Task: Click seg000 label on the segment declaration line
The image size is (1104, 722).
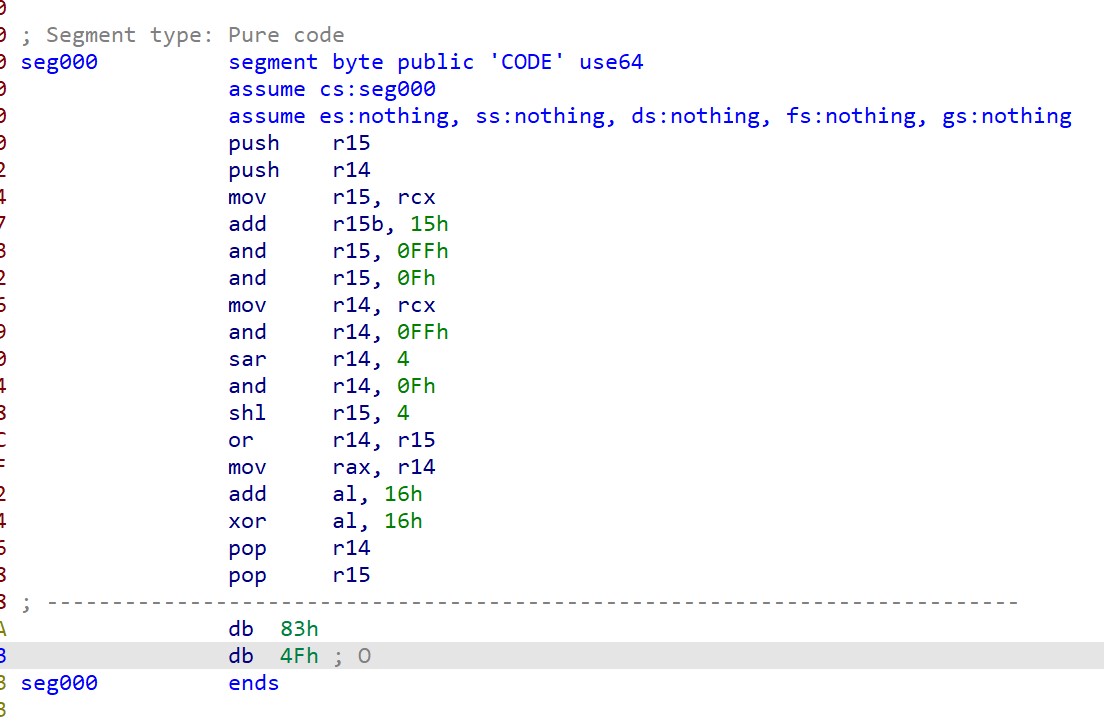Action: coord(59,62)
